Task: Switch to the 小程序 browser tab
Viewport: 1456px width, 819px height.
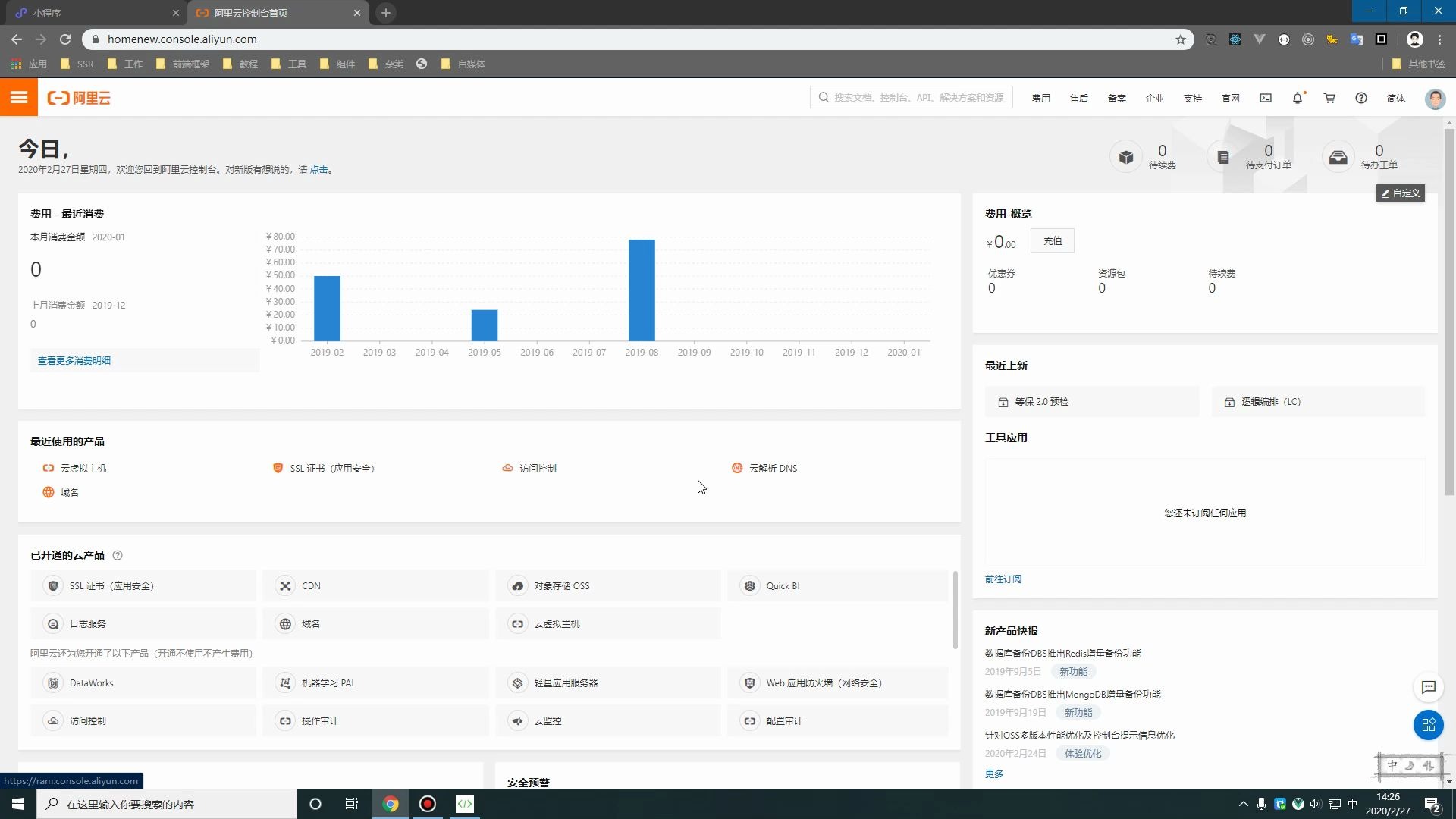Action: click(x=97, y=13)
